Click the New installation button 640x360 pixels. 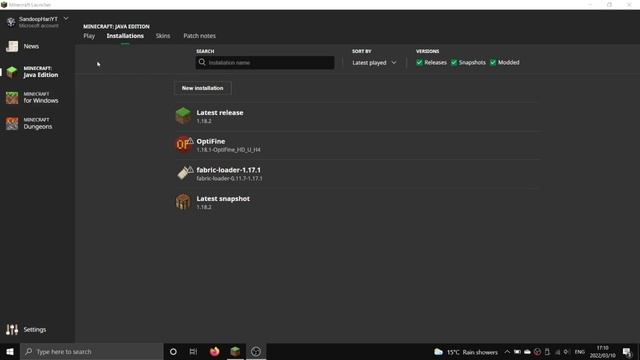[202, 88]
